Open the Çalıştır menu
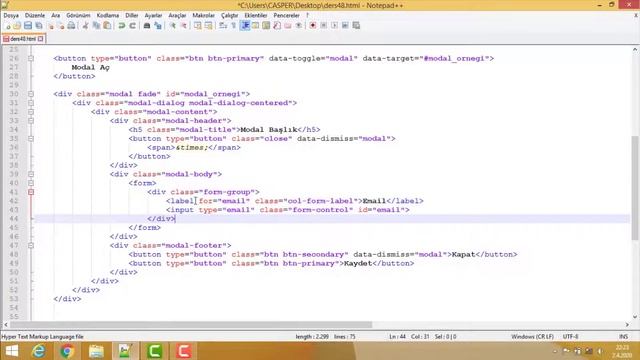 [229, 16]
